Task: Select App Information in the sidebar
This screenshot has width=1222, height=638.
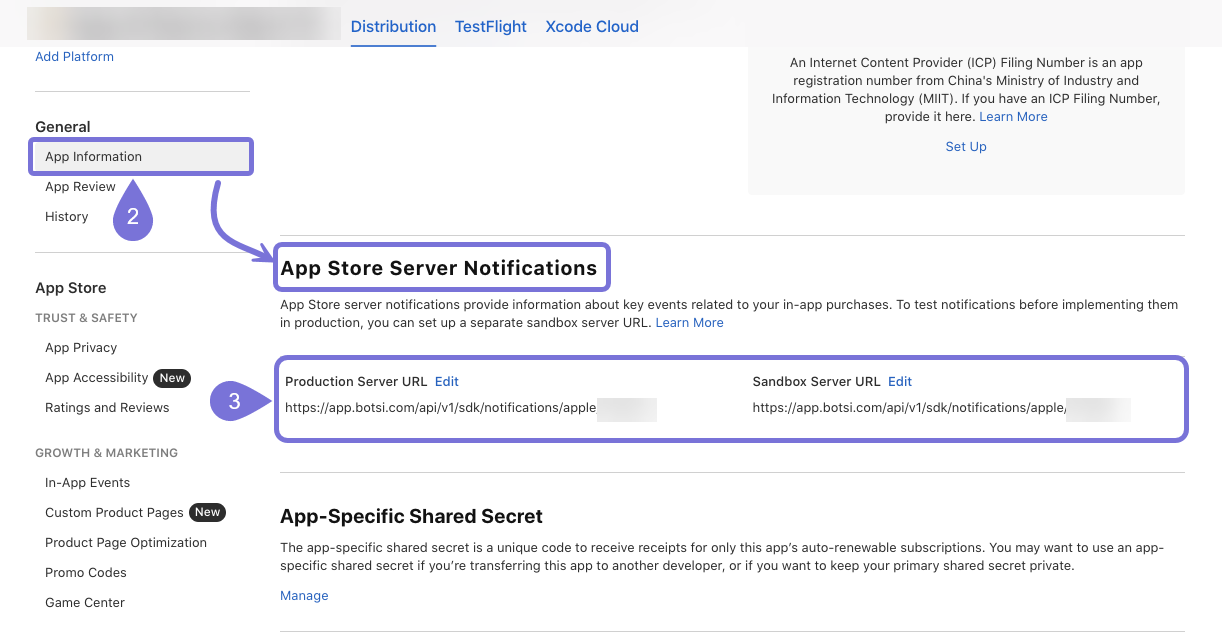Action: coord(93,157)
